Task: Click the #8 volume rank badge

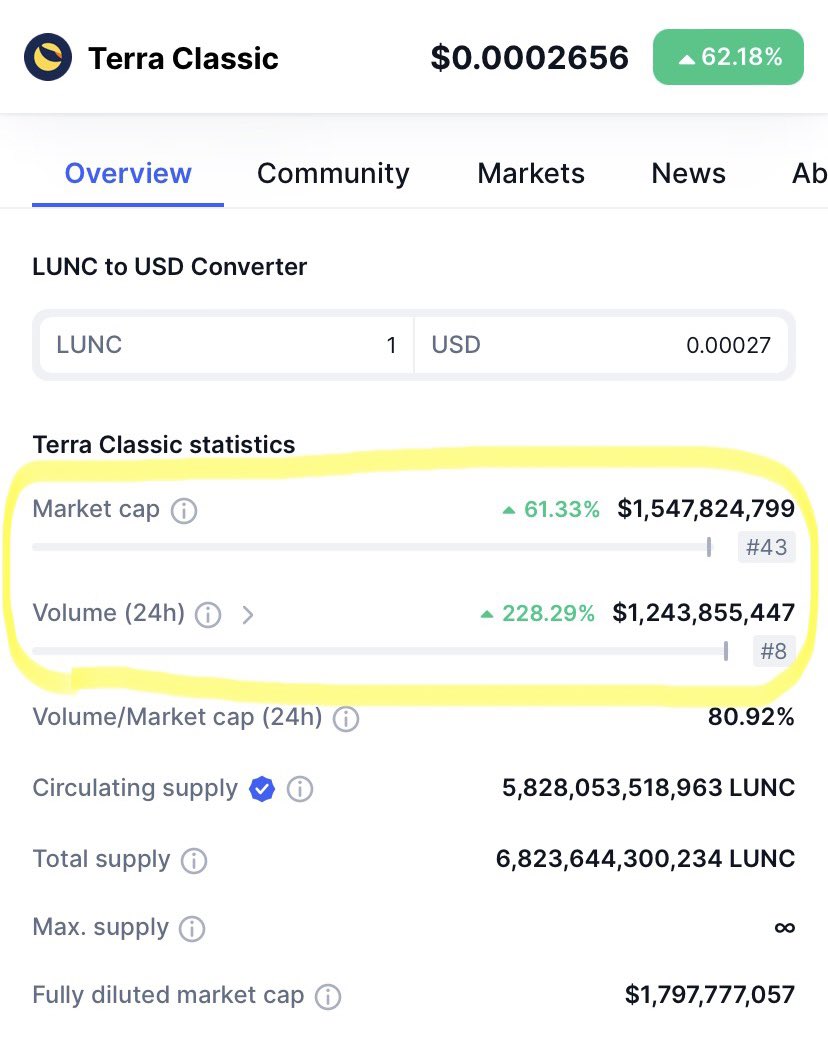Action: pyautogui.click(x=774, y=651)
